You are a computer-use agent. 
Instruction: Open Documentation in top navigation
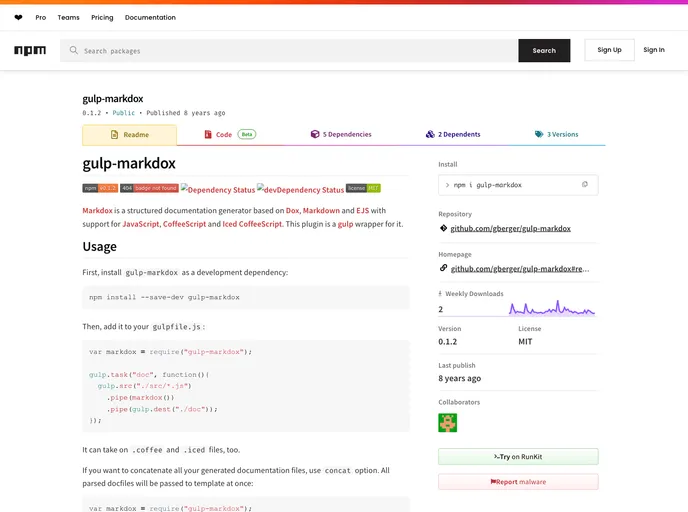coord(150,18)
